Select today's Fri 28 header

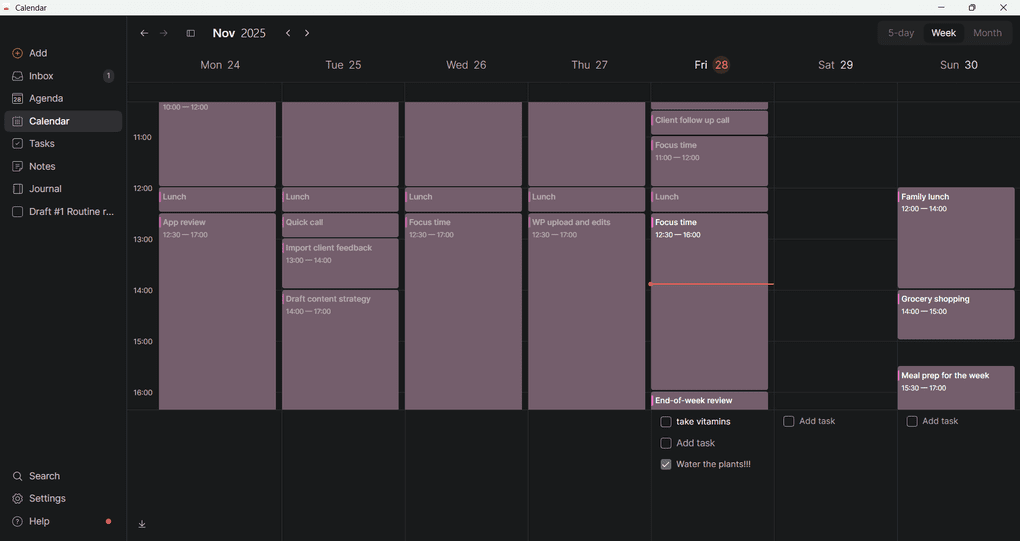(712, 65)
